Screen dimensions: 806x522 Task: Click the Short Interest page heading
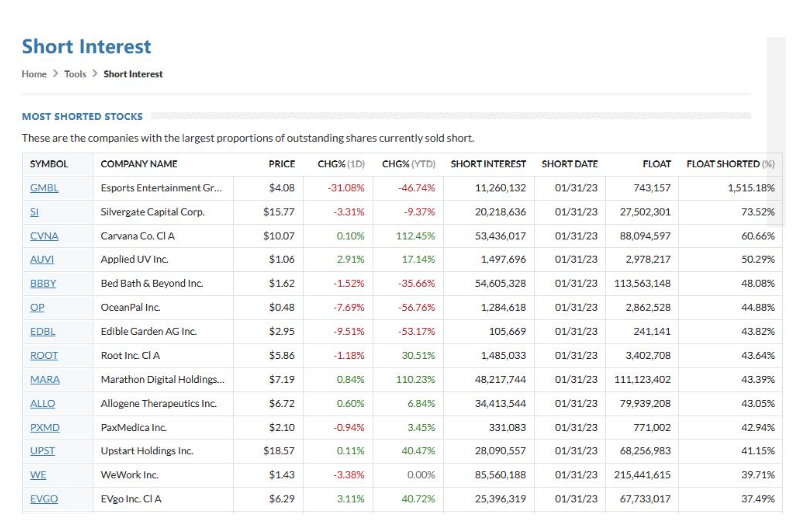coord(86,47)
